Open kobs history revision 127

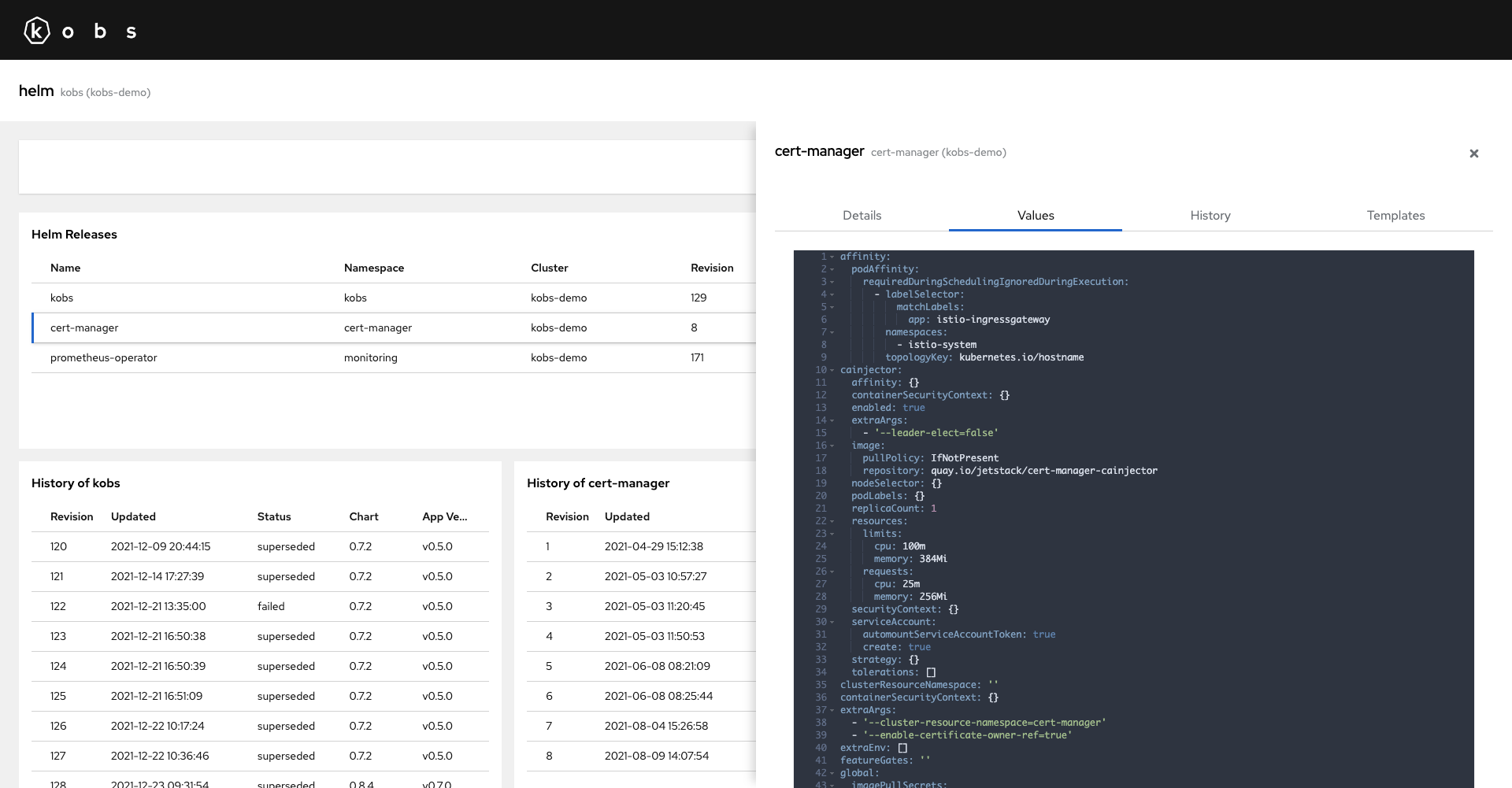[x=260, y=757]
